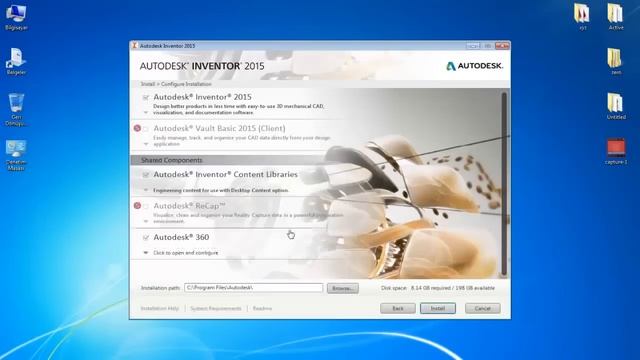Open the System Requirements link
This screenshot has height=360, width=640.
(x=216, y=308)
